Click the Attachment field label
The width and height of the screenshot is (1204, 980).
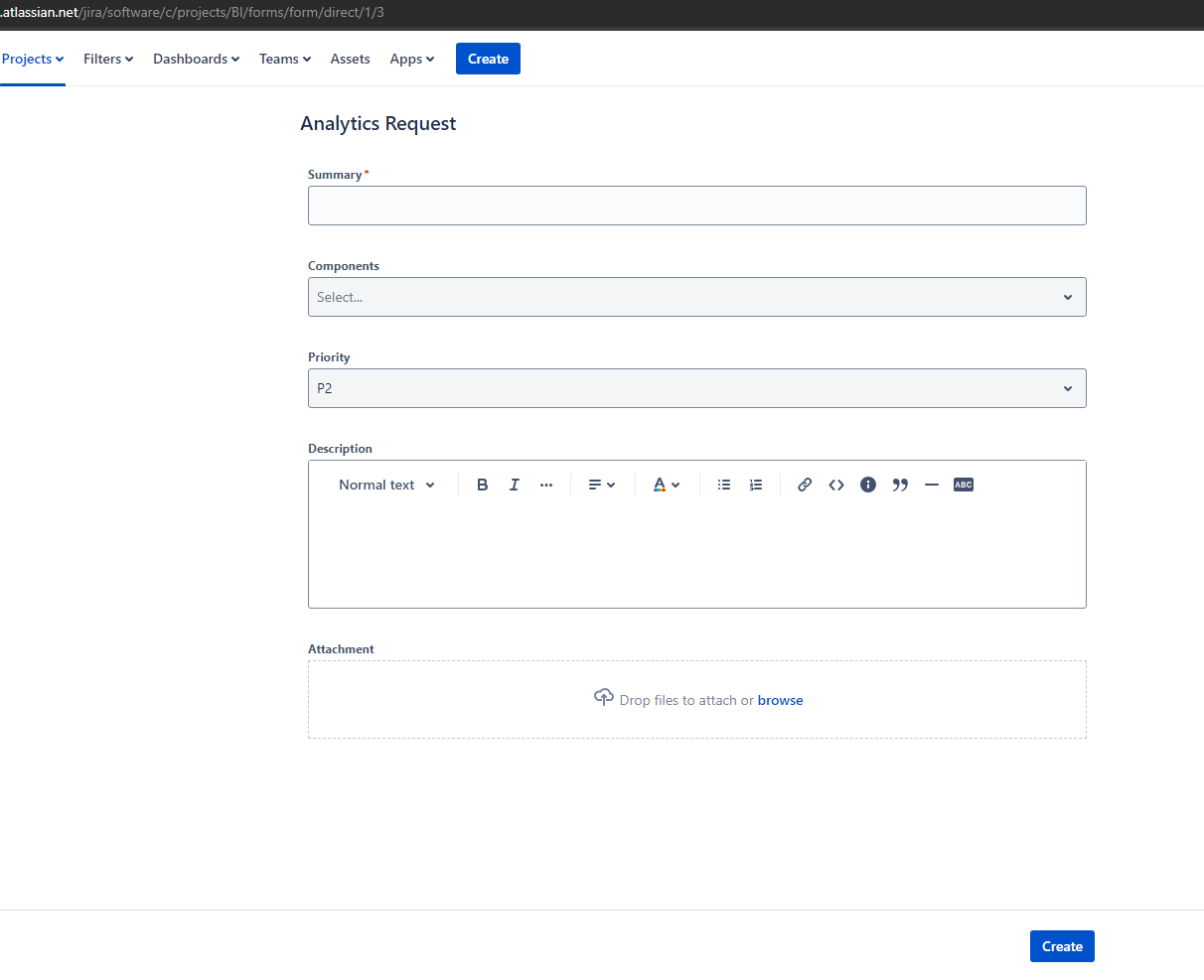pyautogui.click(x=341, y=649)
